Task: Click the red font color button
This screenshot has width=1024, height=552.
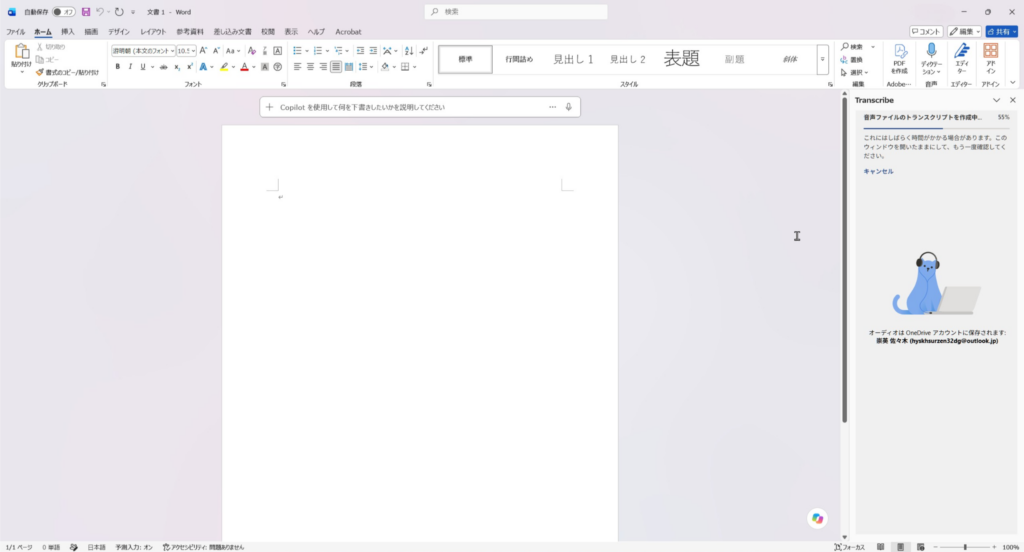Action: 244,67
